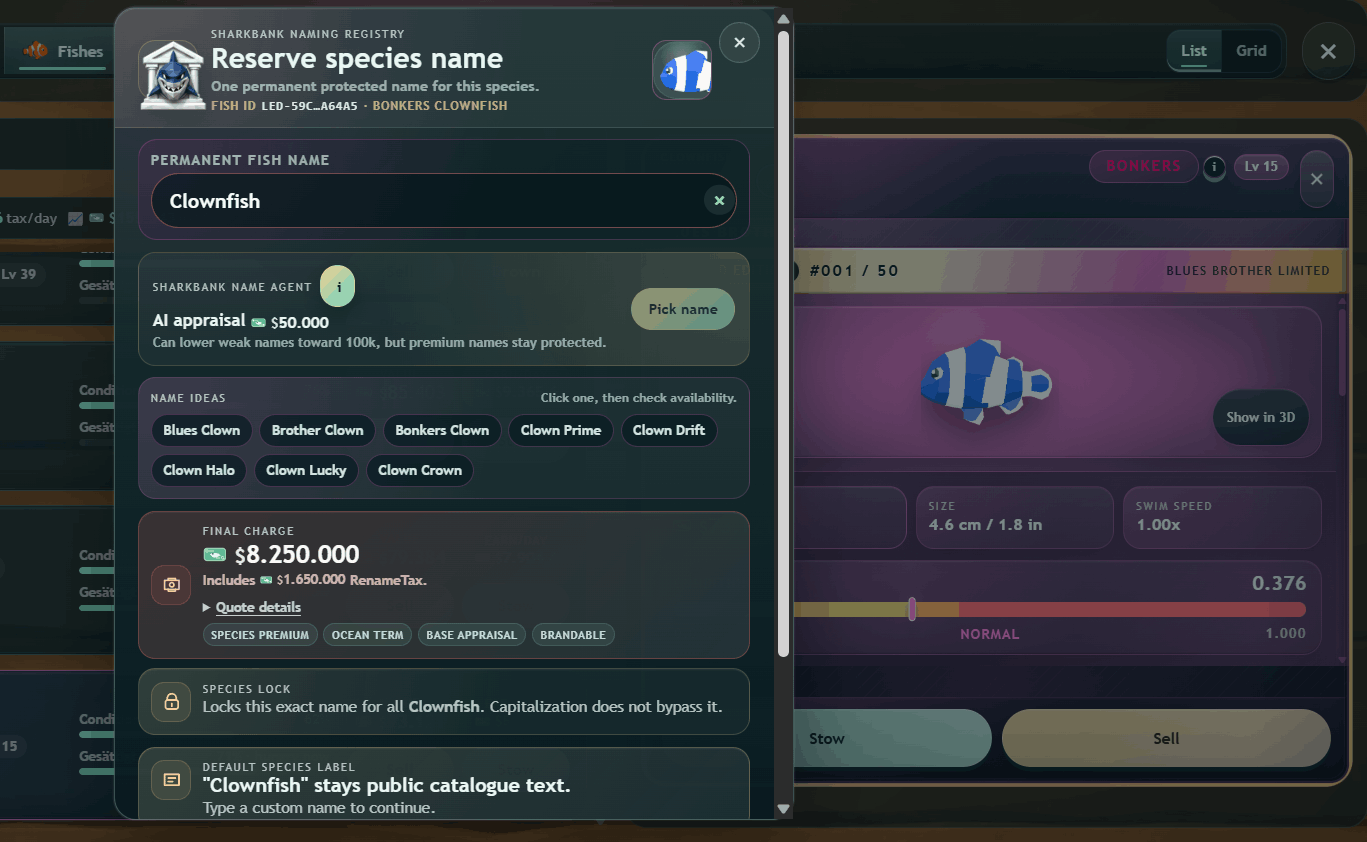Image resolution: width=1367 pixels, height=842 pixels.
Task: Click the dialog scrollbar up arrow
Action: [x=783, y=19]
